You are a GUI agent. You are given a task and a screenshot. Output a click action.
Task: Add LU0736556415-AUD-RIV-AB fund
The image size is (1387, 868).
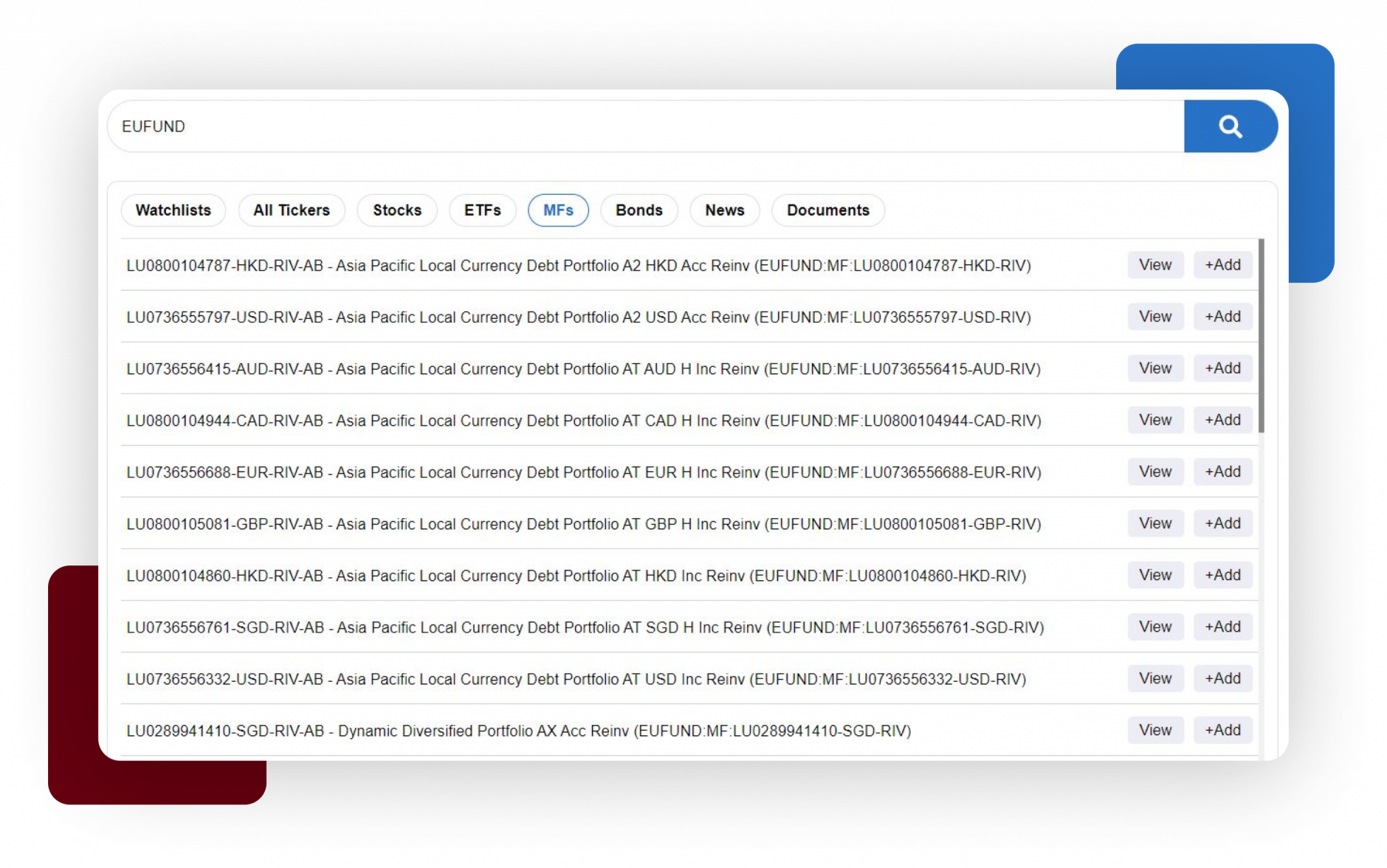[1222, 368]
